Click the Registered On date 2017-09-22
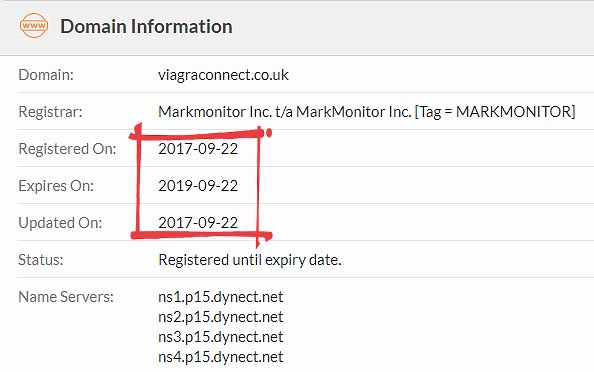The width and height of the screenshot is (594, 372). point(198,148)
